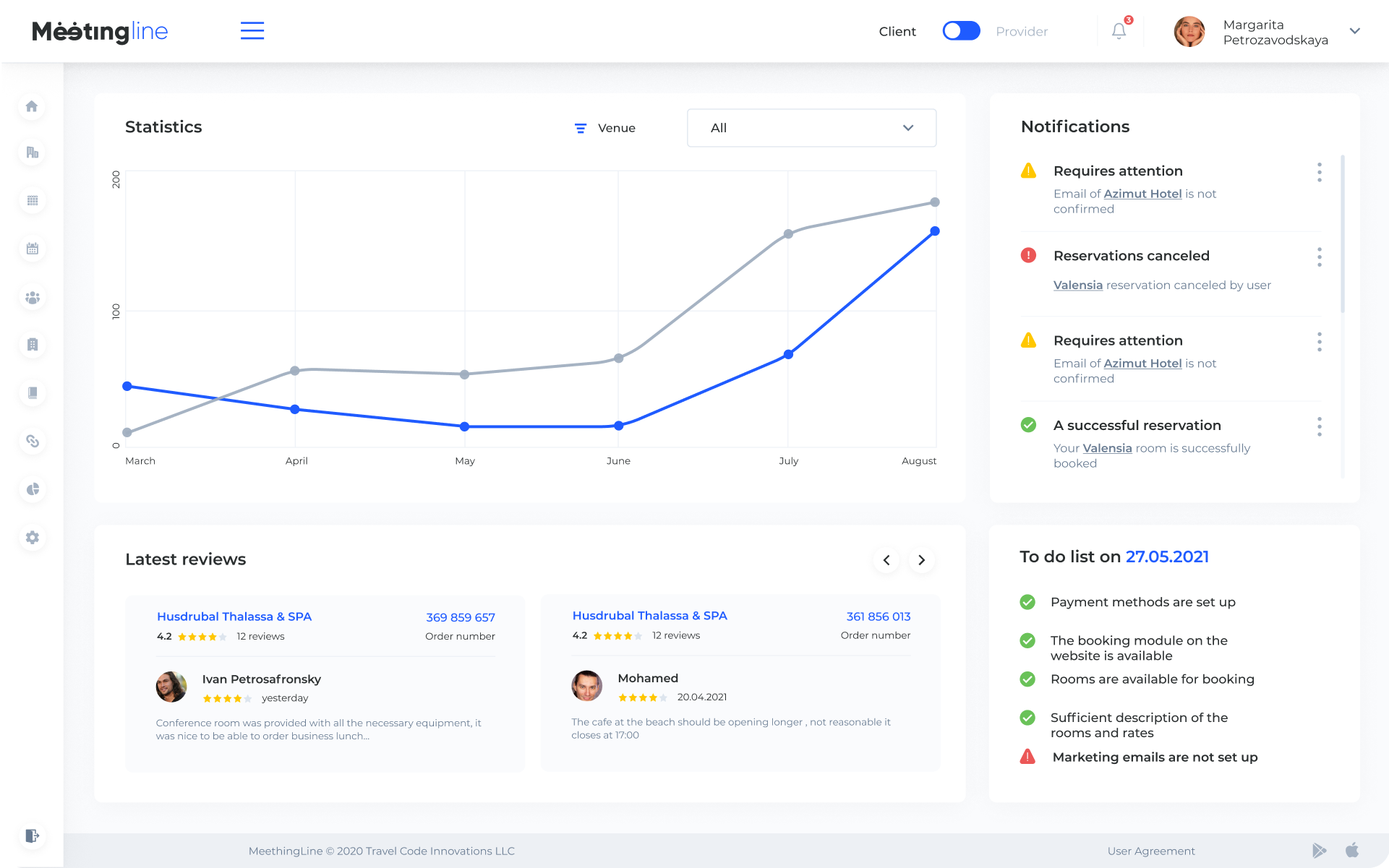This screenshot has height=868, width=1389.
Task: Open the settings gear in the sidebar
Action: click(32, 537)
